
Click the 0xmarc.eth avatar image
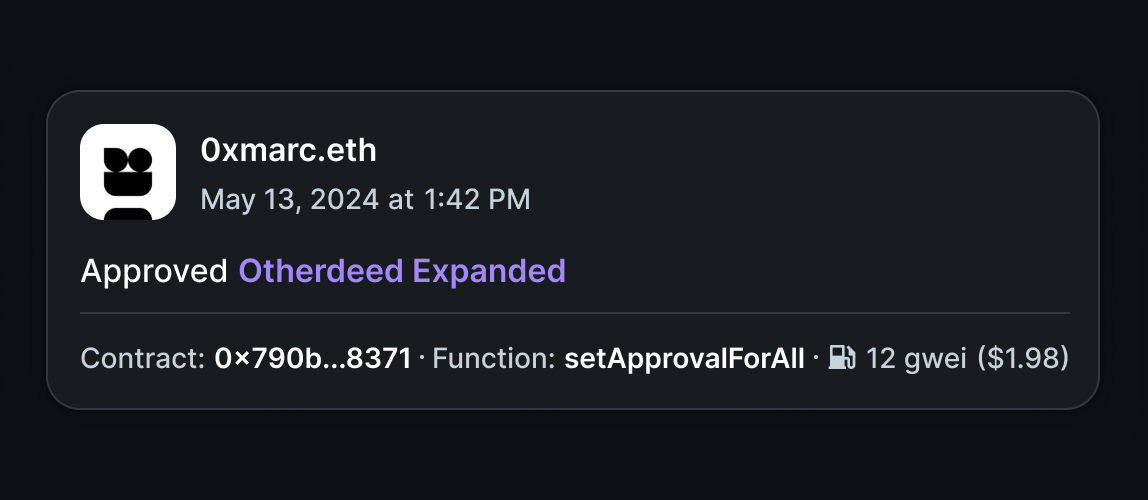tap(127, 172)
